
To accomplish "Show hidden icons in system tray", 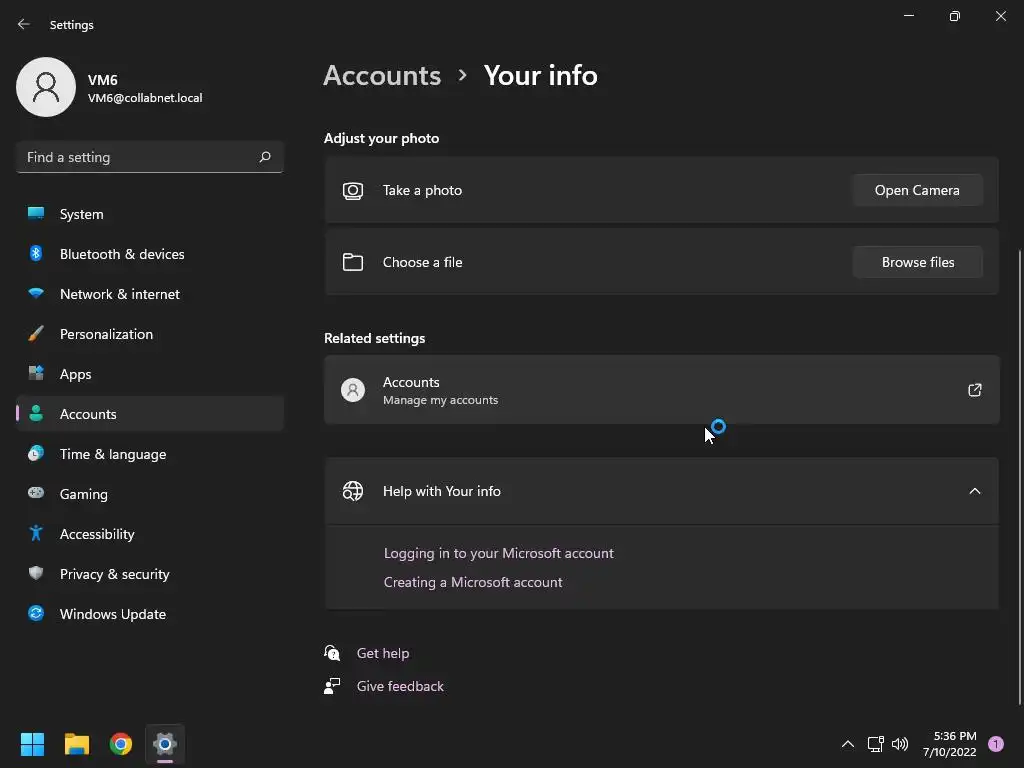I will [x=848, y=744].
